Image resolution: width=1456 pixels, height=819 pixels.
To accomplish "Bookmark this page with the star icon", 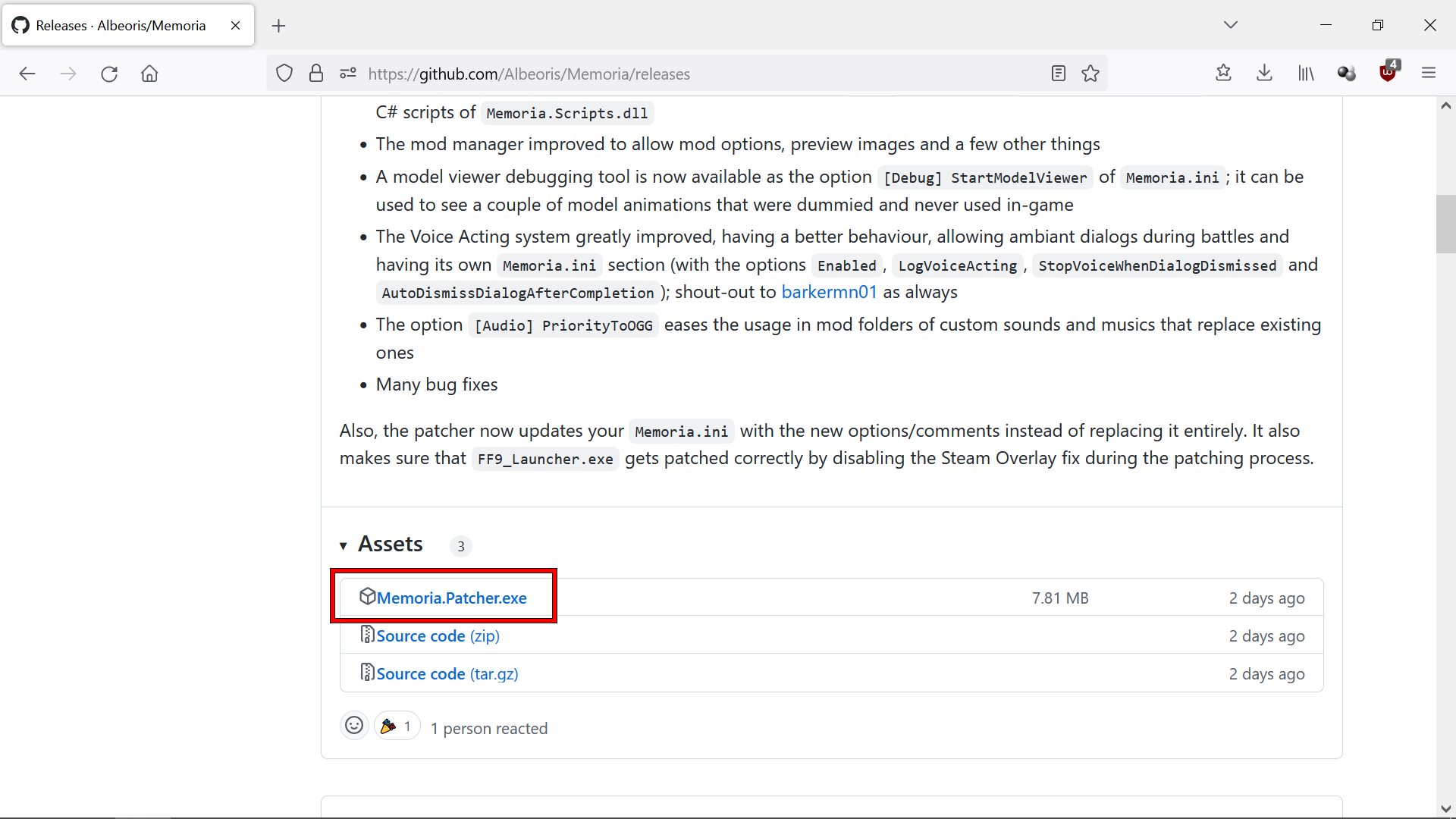I will pos(1090,74).
